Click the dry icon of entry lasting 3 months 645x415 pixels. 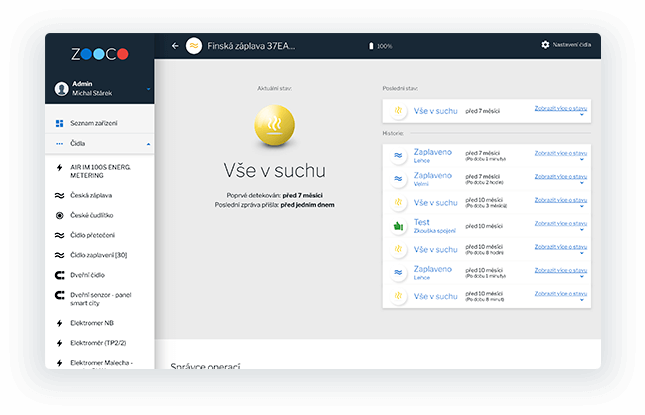point(398,202)
